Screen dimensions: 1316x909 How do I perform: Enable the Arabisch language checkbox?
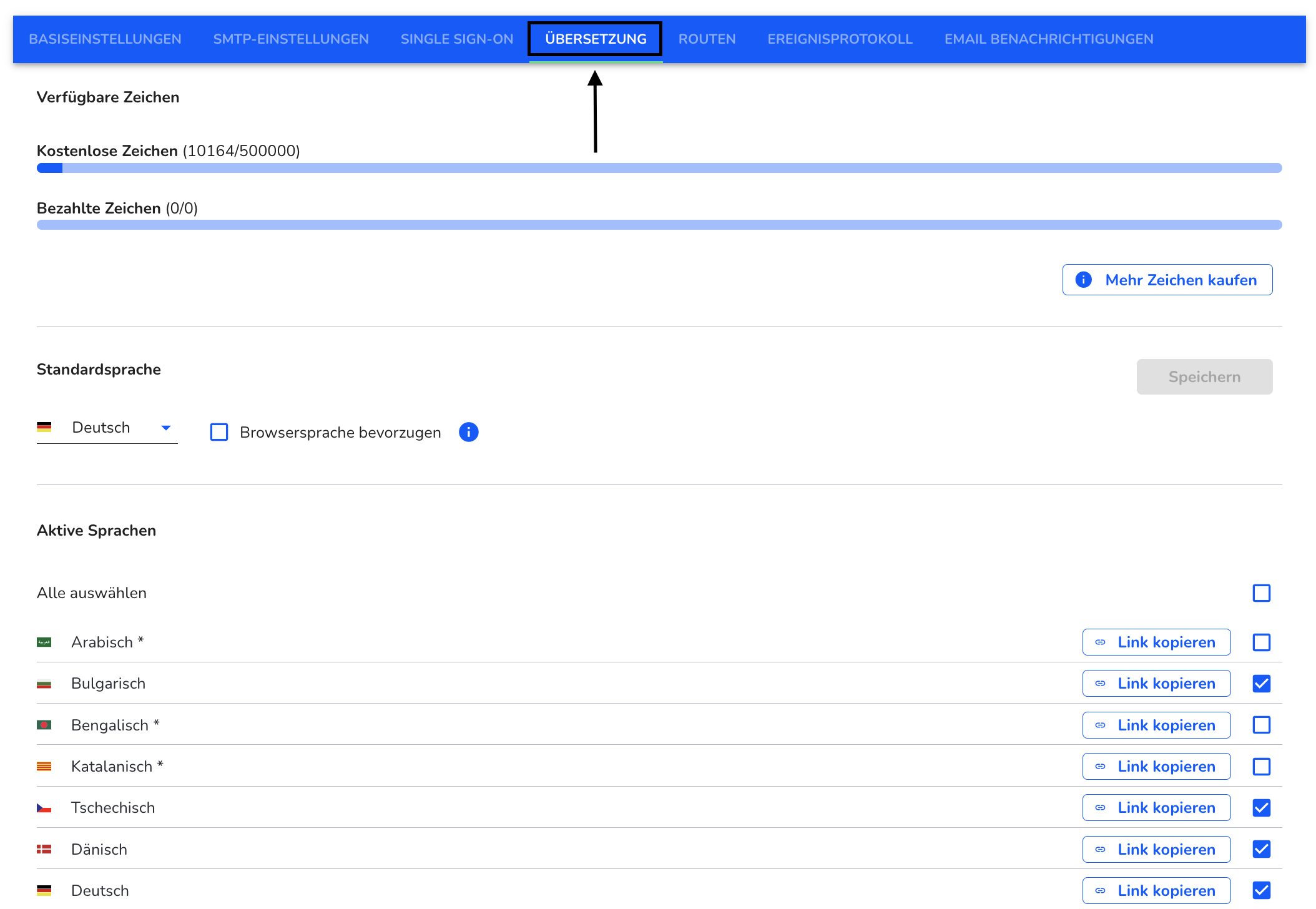point(1262,642)
